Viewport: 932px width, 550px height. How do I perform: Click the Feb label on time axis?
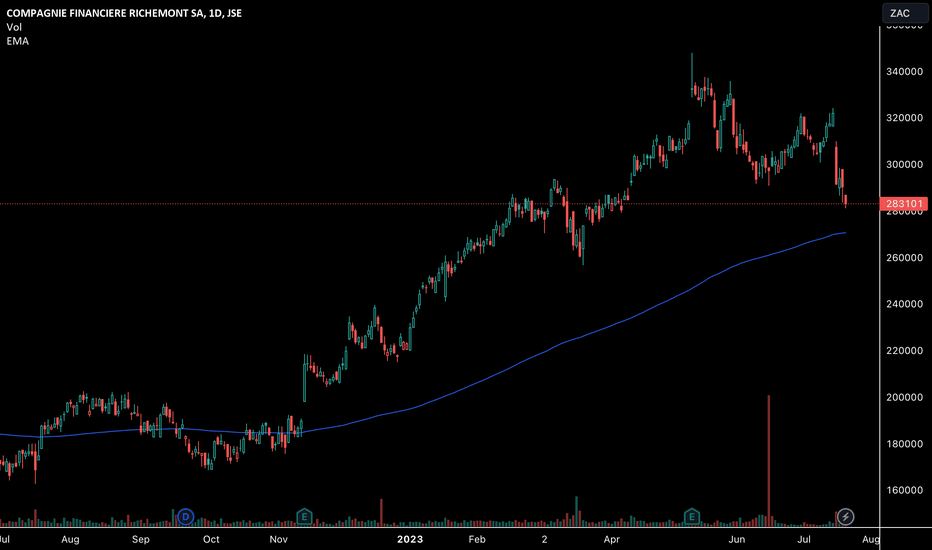coord(477,539)
